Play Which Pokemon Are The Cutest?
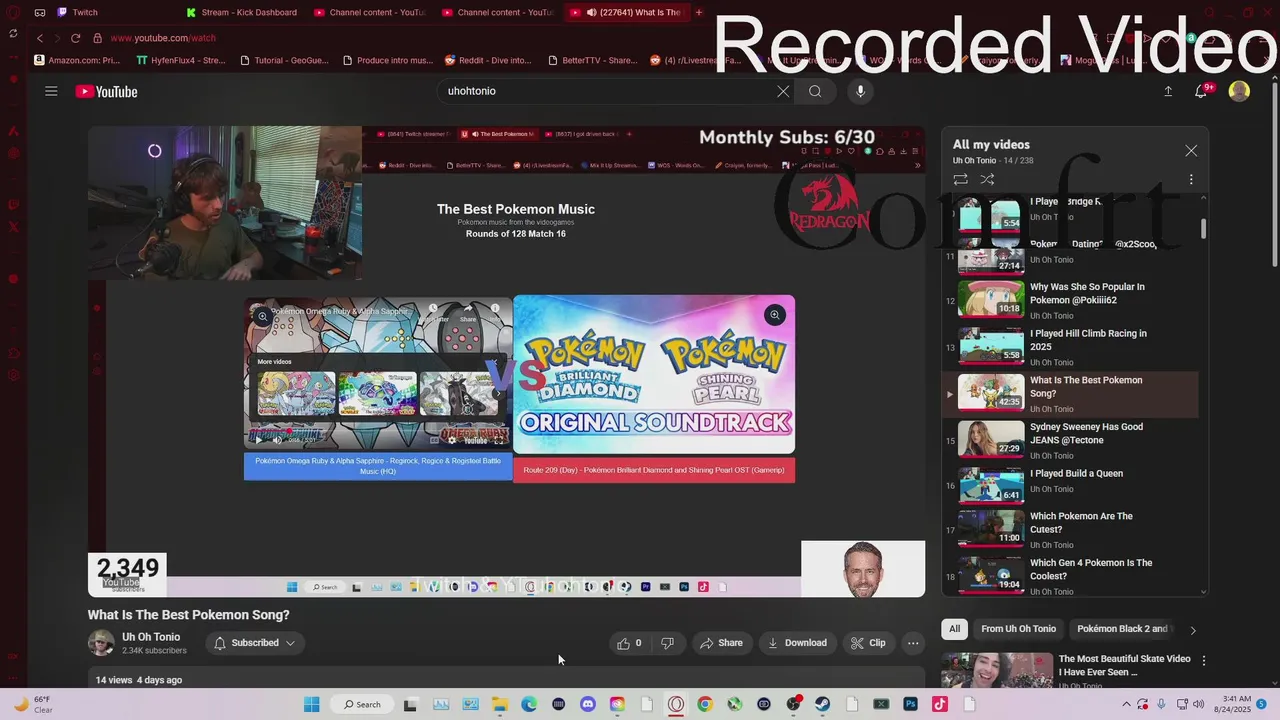This screenshot has width=1280, height=720. coord(1070,529)
